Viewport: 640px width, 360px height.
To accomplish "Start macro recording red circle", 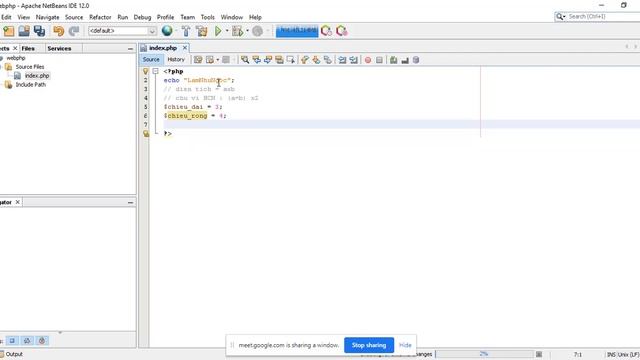I will [368, 60].
